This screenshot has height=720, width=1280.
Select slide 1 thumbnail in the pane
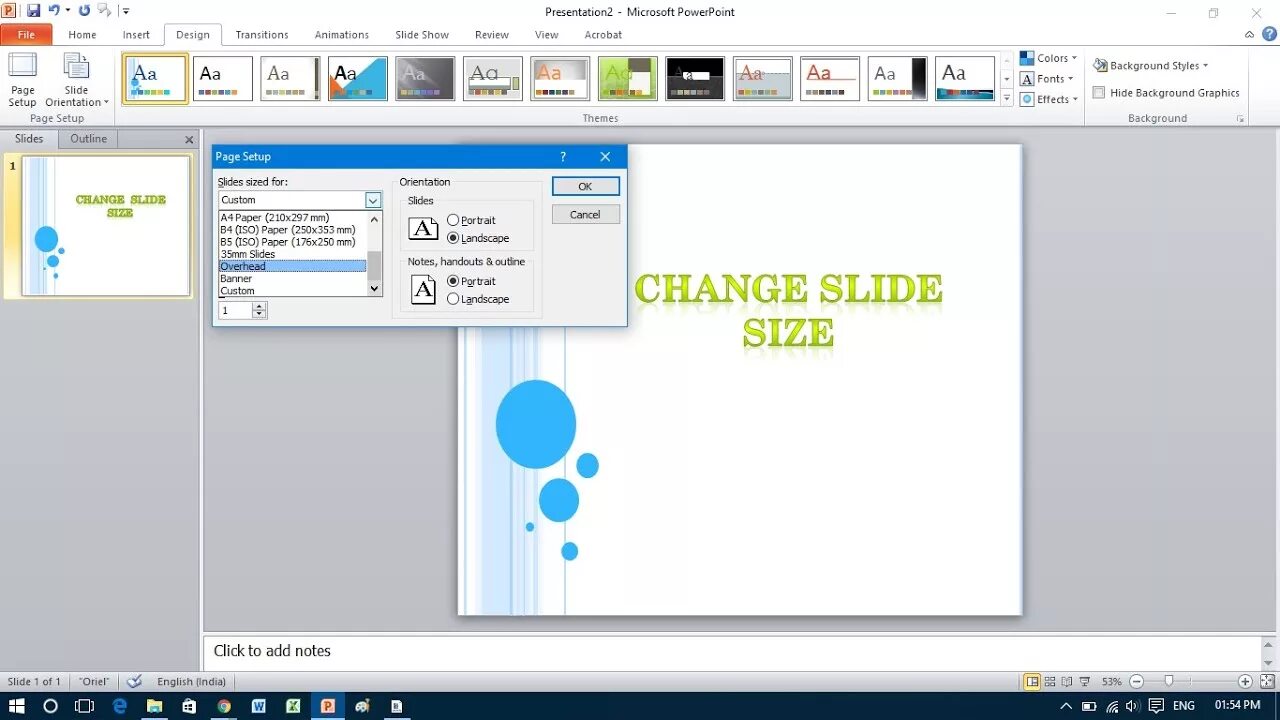click(x=106, y=226)
